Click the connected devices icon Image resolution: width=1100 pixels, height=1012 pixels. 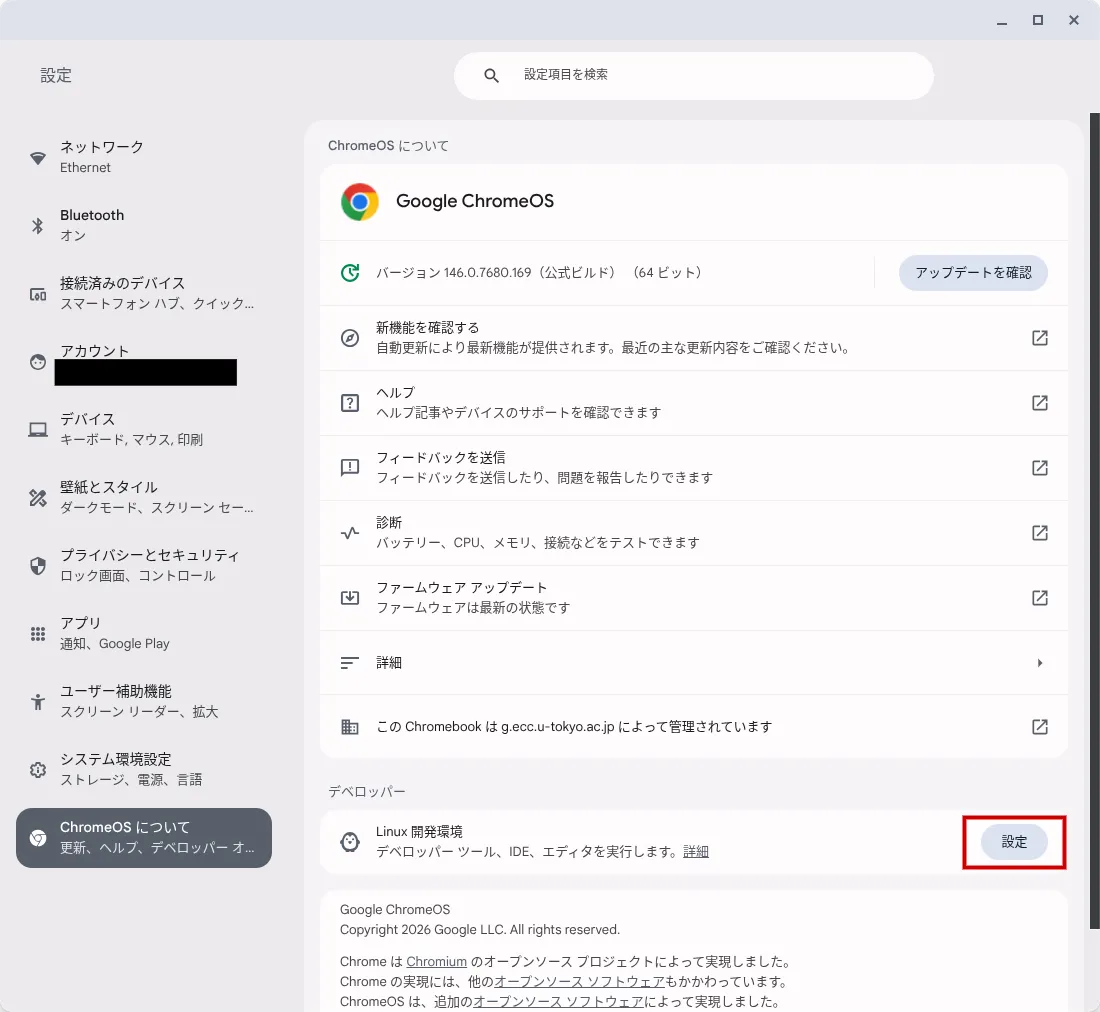tap(38, 295)
